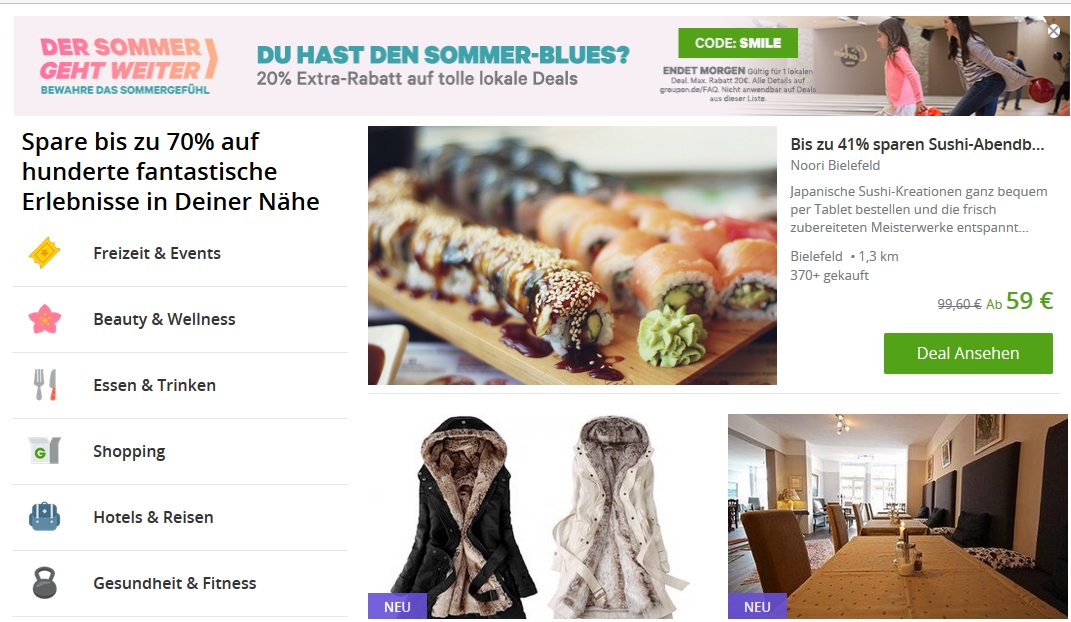
Task: Open the restaurant dining room deal image
Action: point(898,516)
